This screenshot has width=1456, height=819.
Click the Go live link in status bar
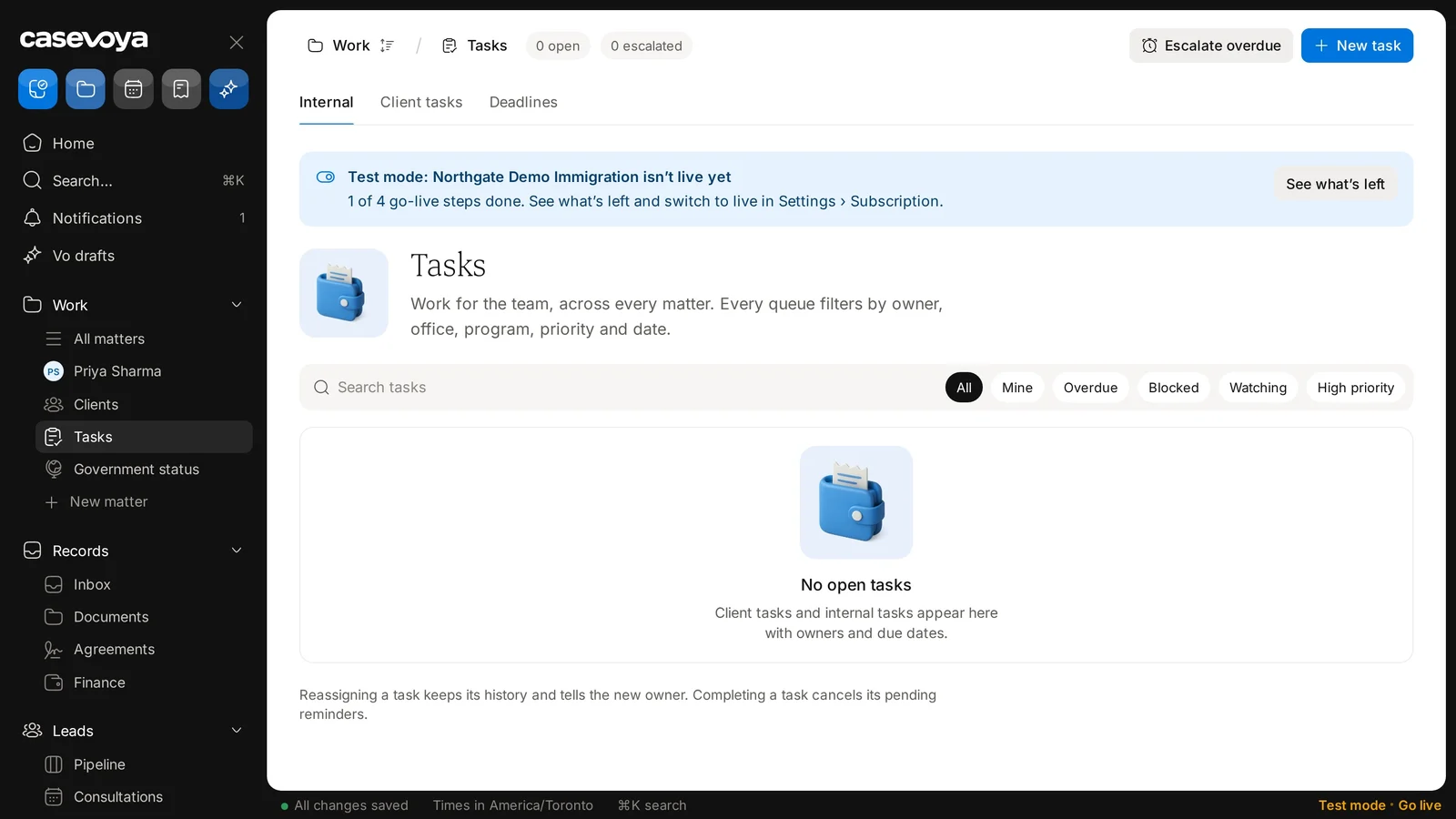pyautogui.click(x=1420, y=805)
